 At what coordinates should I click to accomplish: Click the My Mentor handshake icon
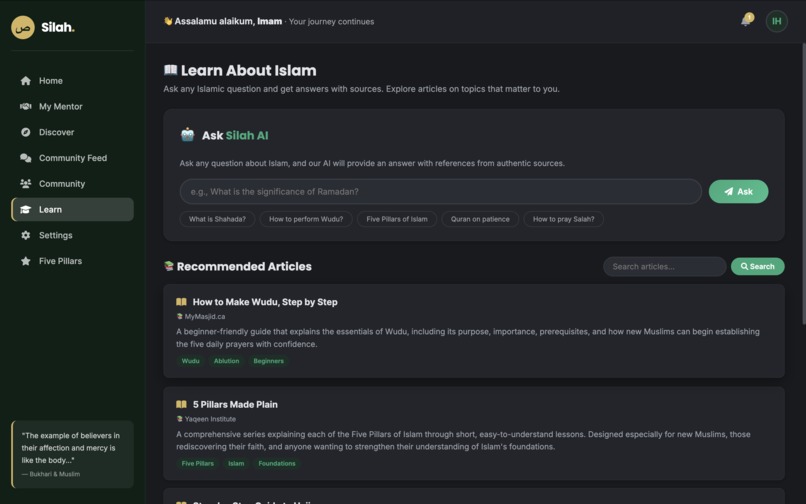pos(25,106)
